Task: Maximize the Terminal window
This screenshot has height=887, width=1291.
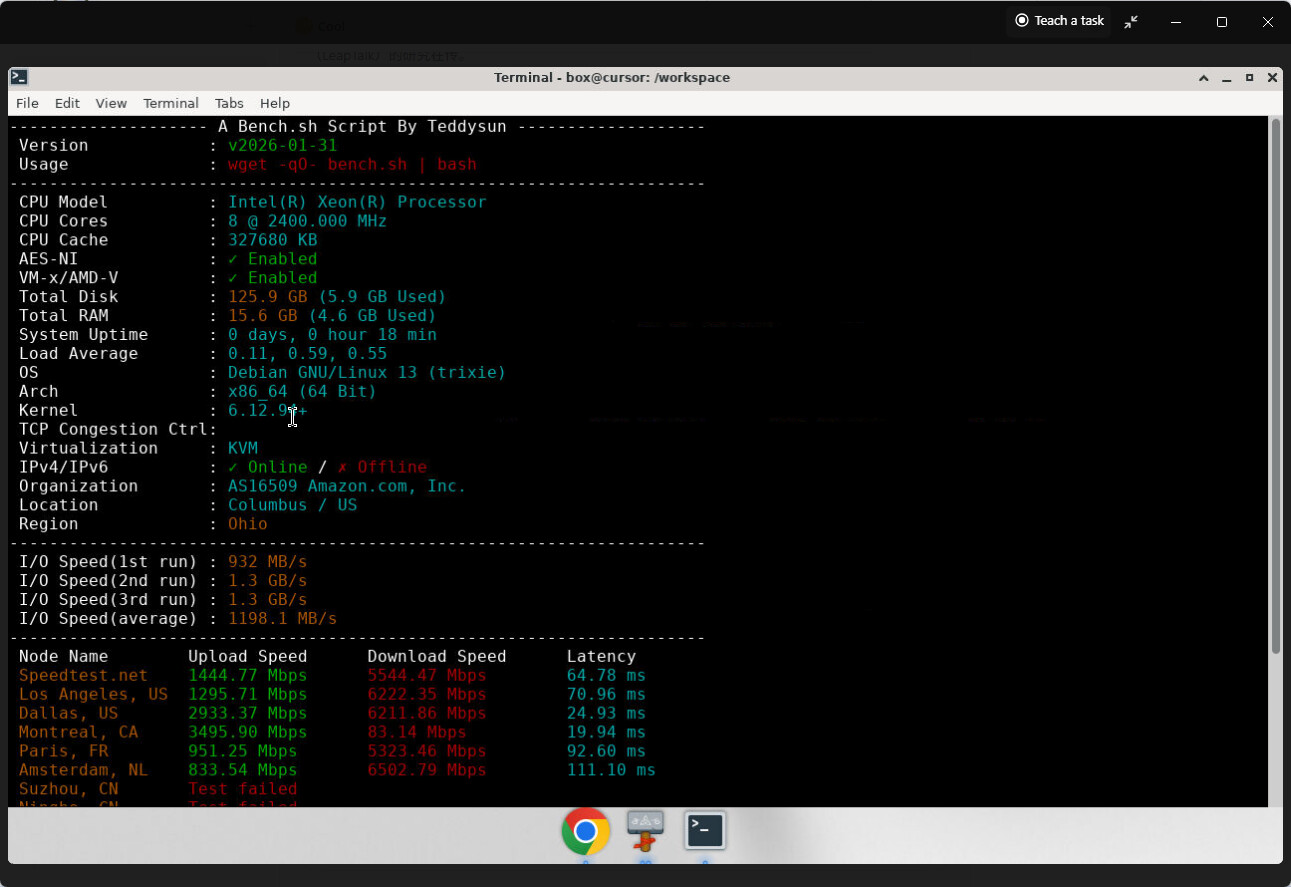Action: 1250,77
